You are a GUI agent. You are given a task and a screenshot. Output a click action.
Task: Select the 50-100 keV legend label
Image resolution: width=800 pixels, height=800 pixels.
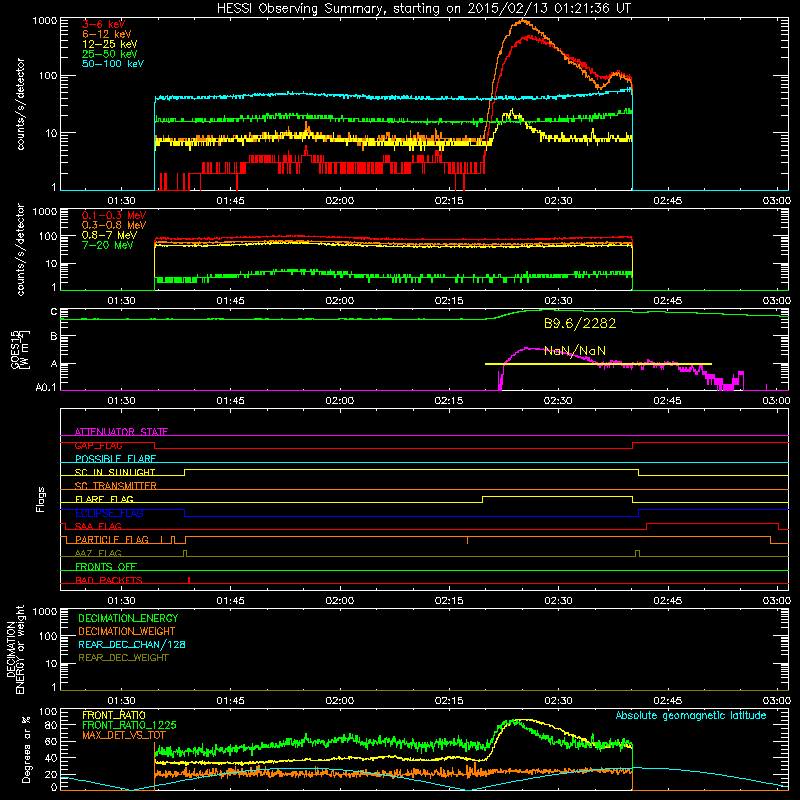pyautogui.click(x=113, y=64)
